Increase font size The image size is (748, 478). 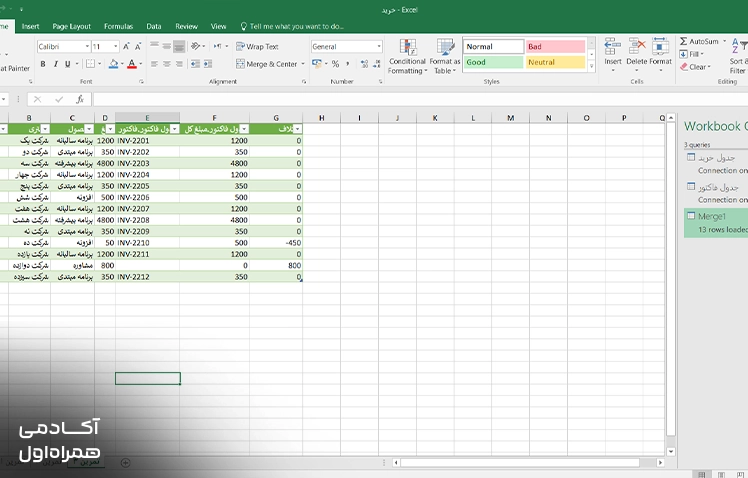tap(126, 46)
